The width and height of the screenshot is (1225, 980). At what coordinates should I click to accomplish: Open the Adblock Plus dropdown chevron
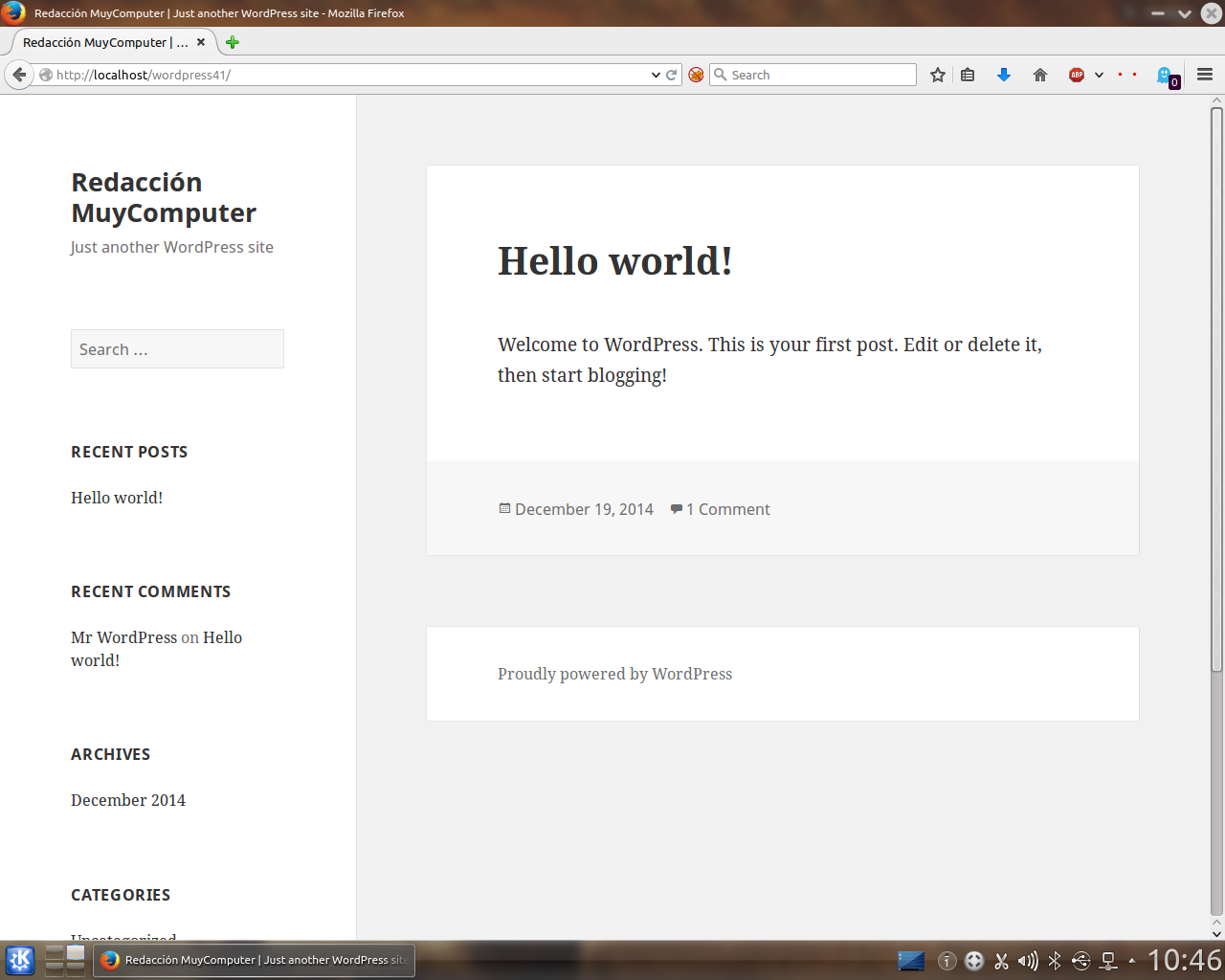click(1099, 74)
